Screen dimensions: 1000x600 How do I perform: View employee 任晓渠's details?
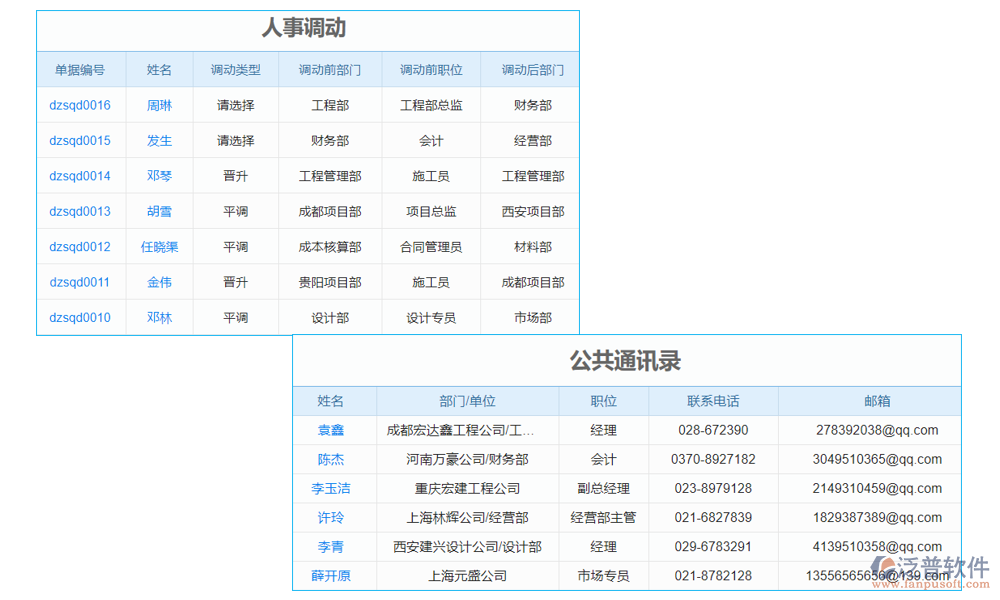159,247
